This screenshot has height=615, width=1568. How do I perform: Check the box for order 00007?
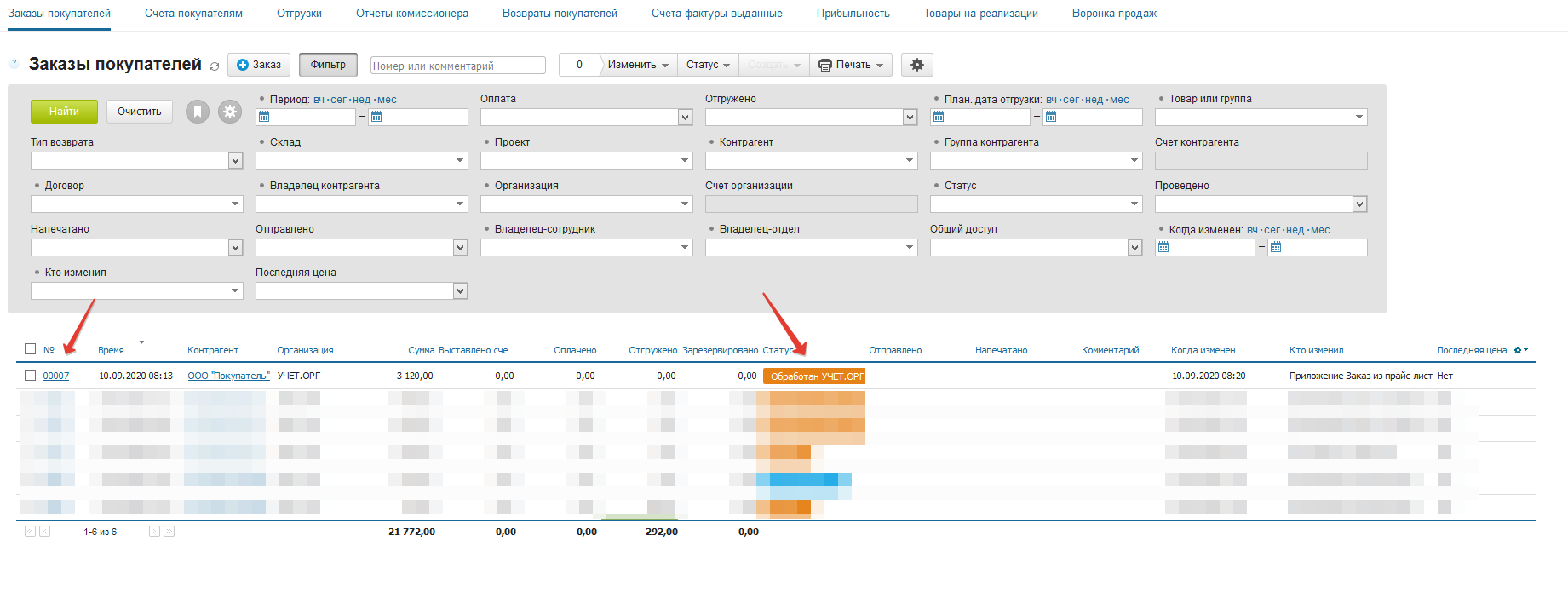31,376
